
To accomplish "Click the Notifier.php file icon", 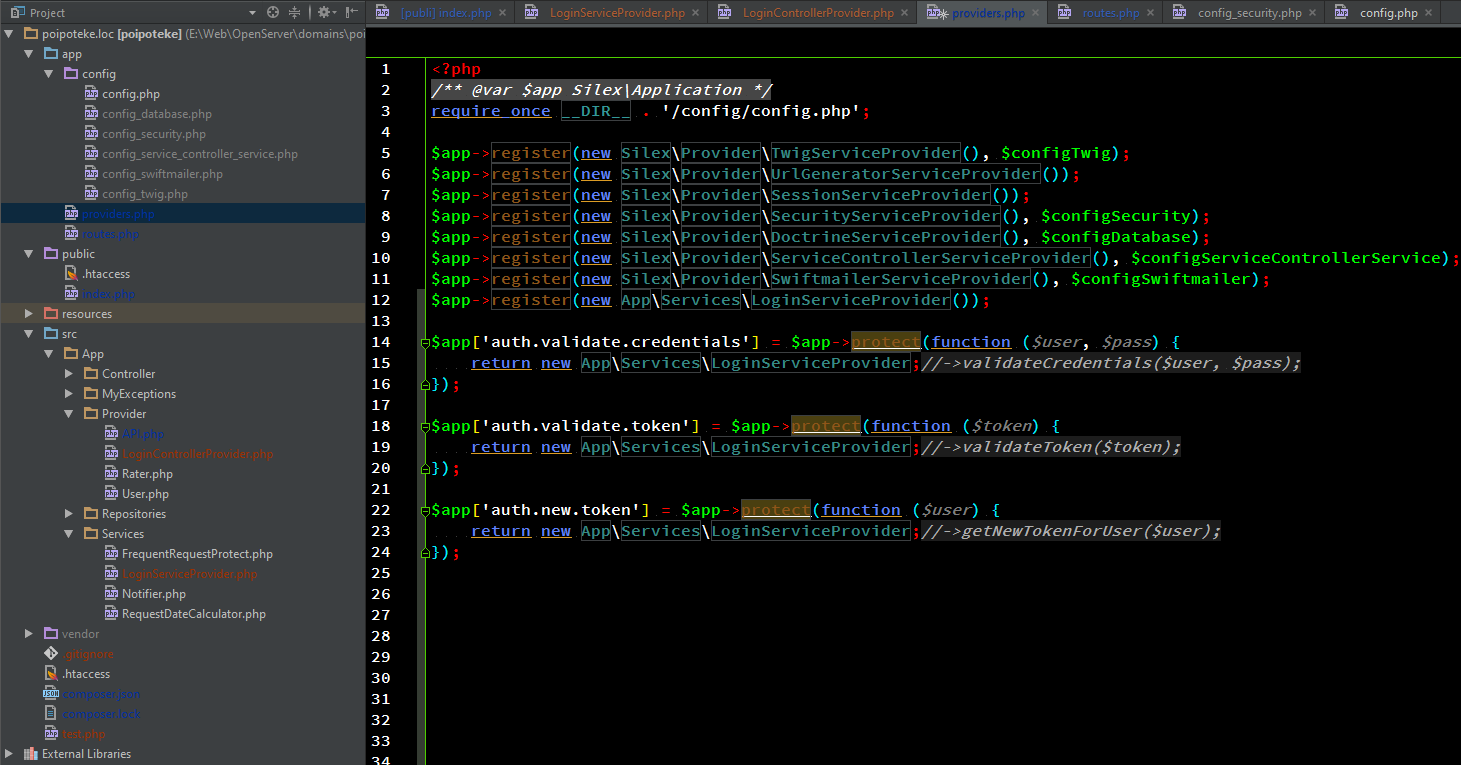I will pos(111,594).
